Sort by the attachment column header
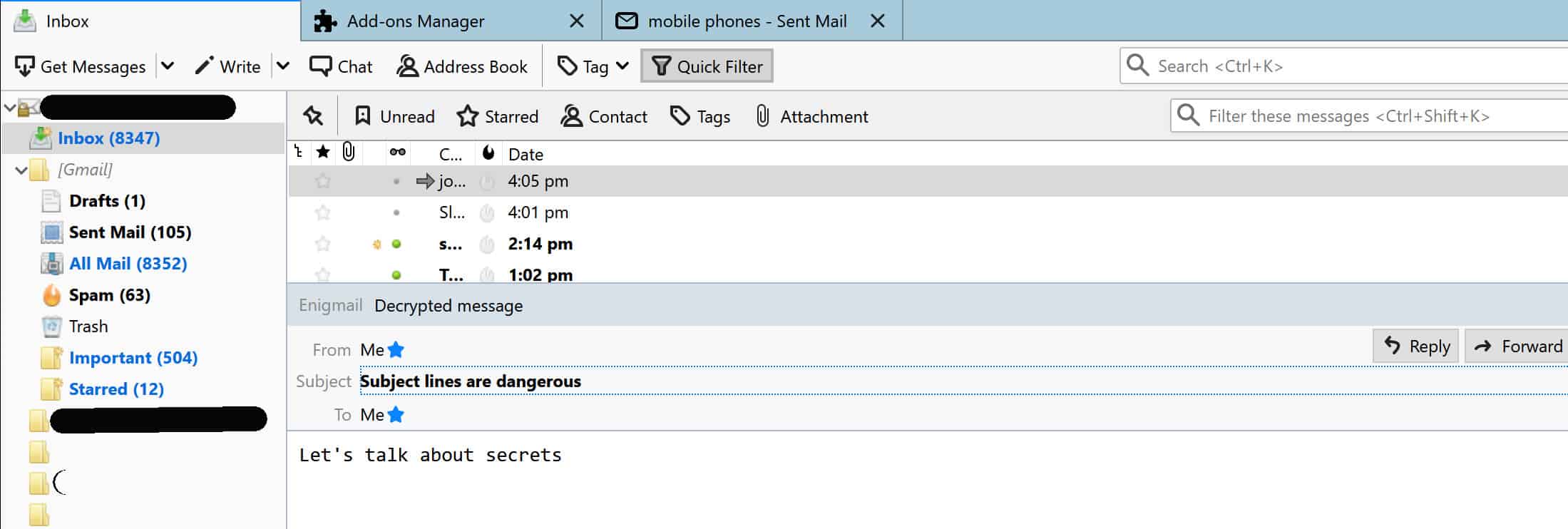This screenshot has height=529, width=1568. 349,153
